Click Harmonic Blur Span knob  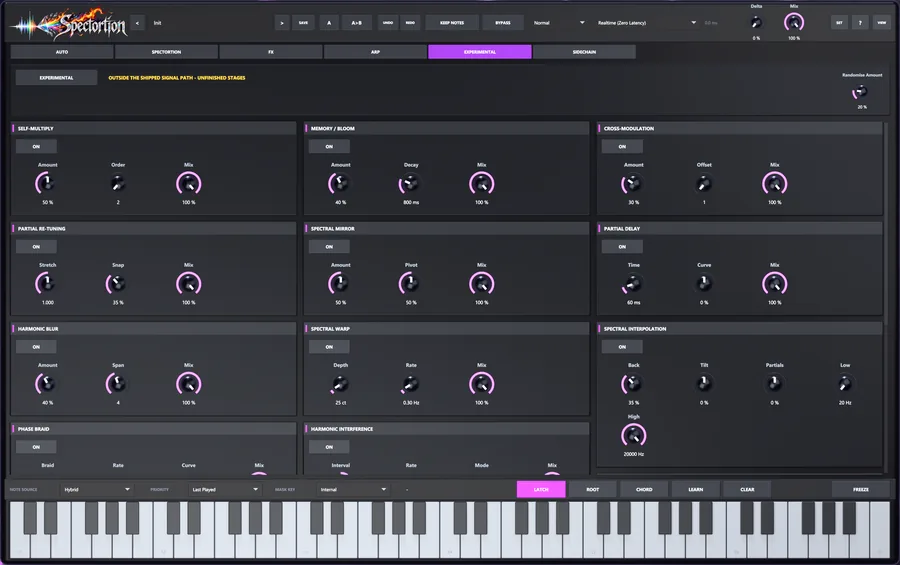118,384
